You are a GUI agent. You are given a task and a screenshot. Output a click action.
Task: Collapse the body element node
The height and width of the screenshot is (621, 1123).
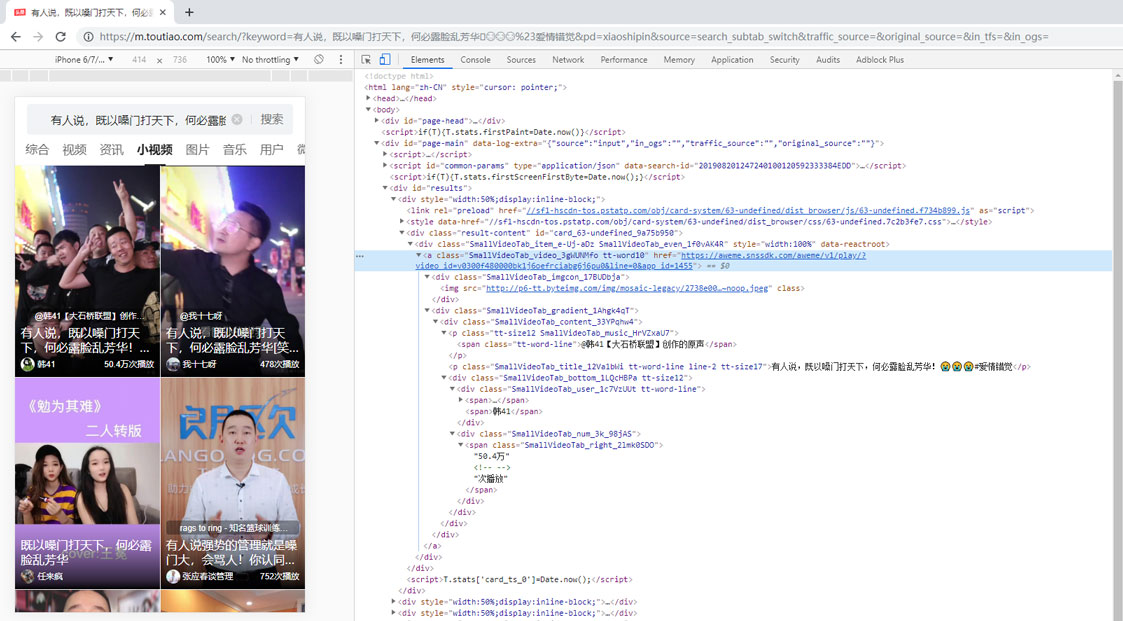pos(369,110)
